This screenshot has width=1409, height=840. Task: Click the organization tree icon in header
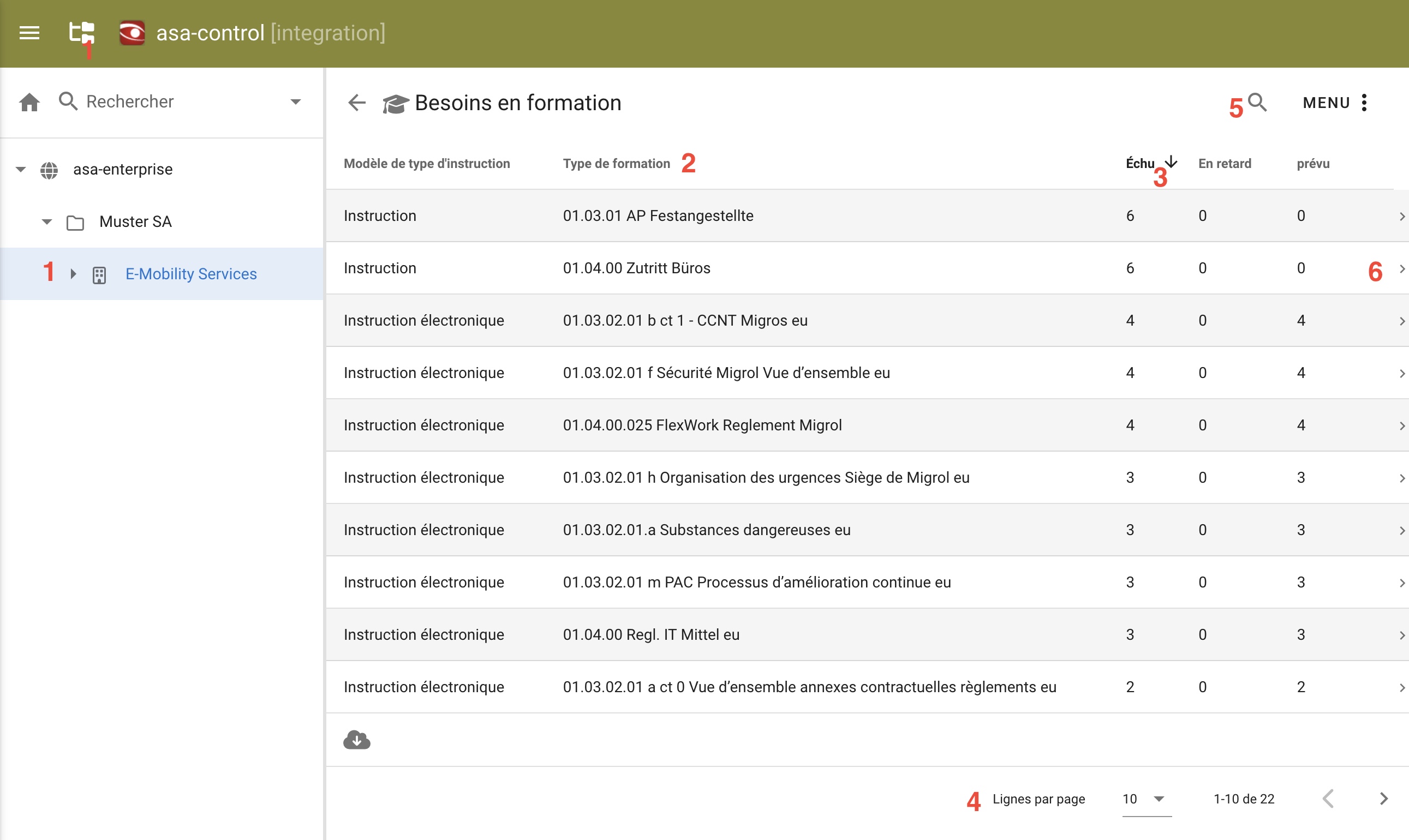click(81, 32)
